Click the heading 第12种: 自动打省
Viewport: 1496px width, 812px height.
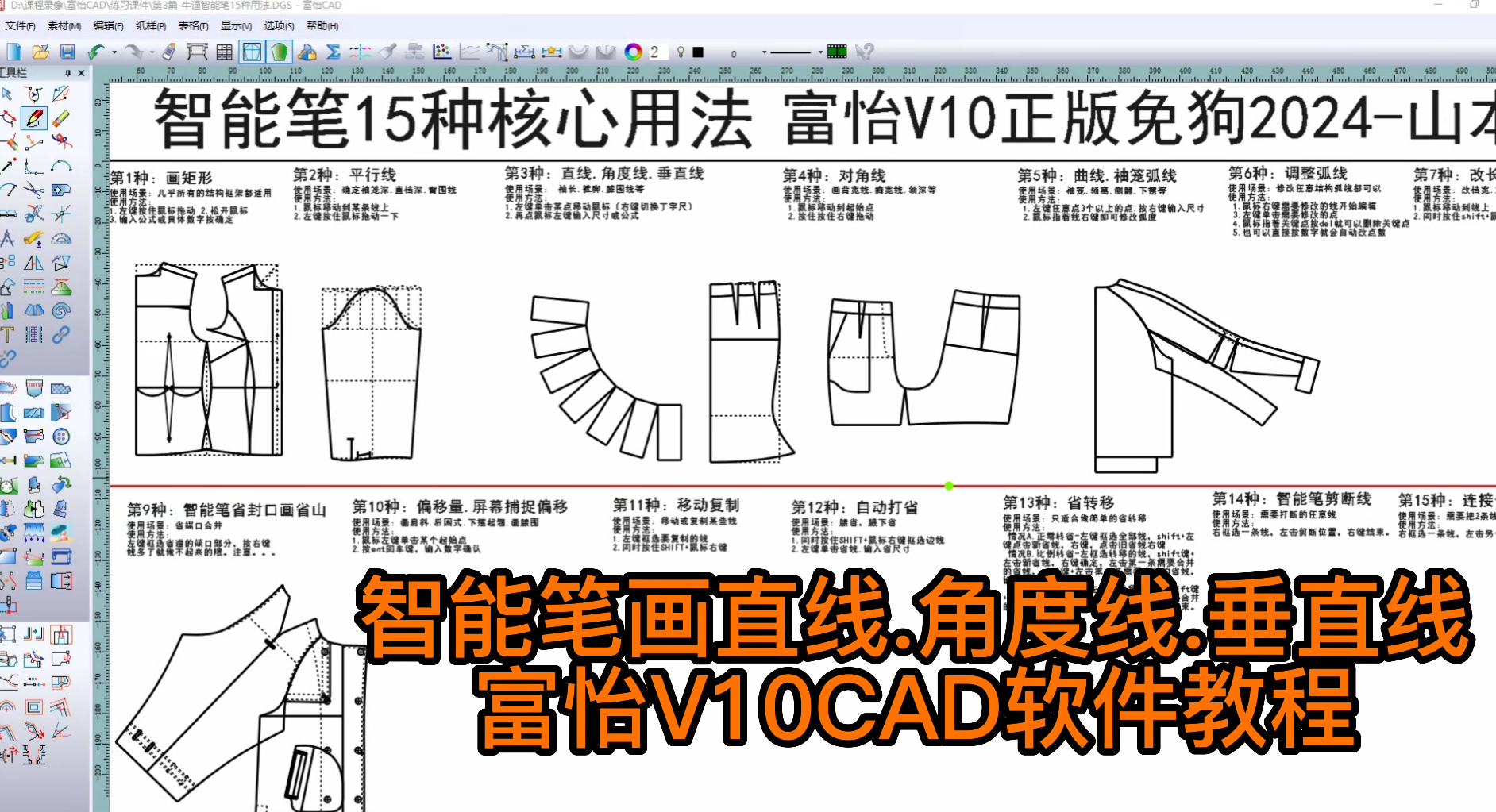[854, 507]
